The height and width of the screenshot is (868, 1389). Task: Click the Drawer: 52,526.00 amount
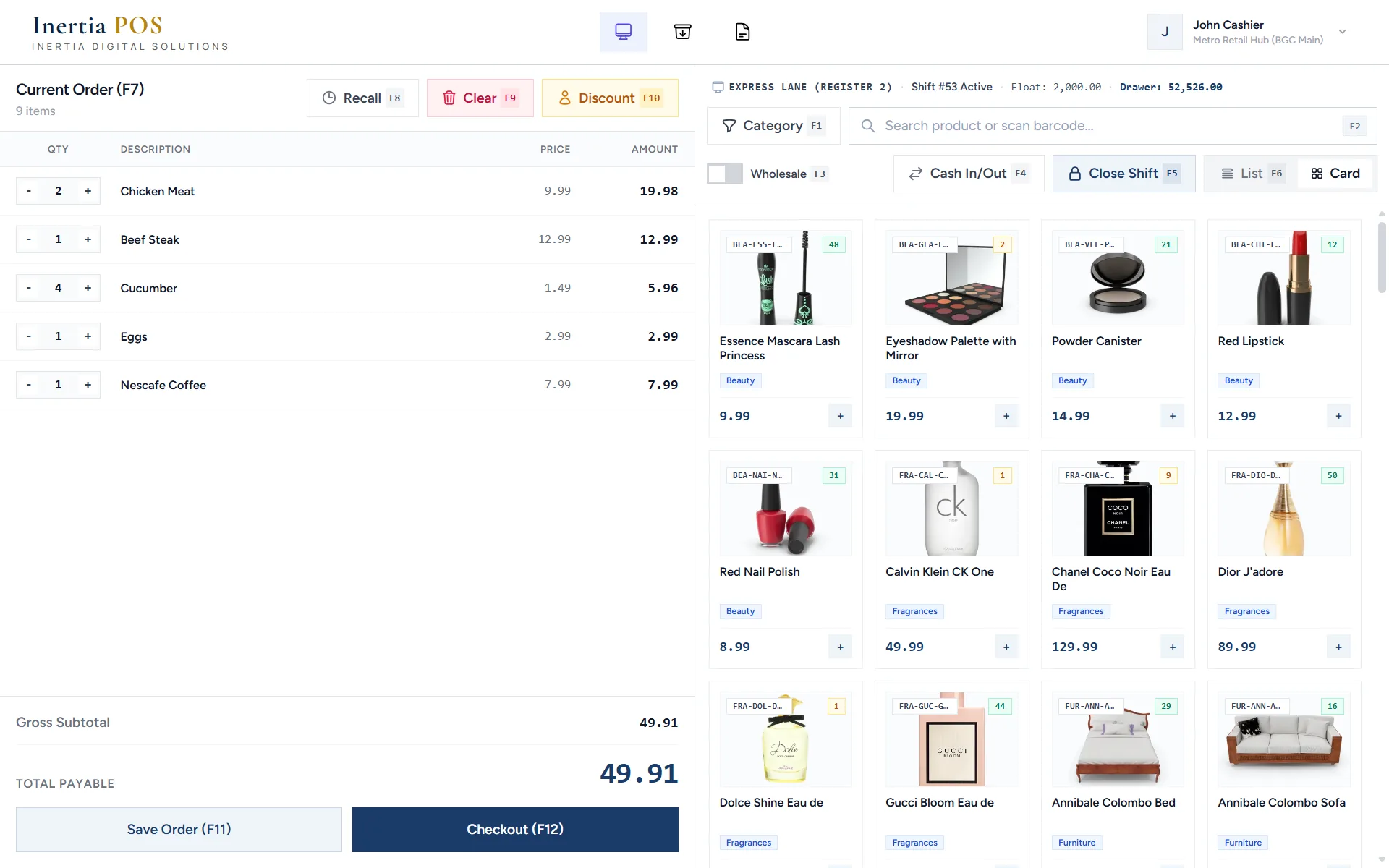[1171, 87]
